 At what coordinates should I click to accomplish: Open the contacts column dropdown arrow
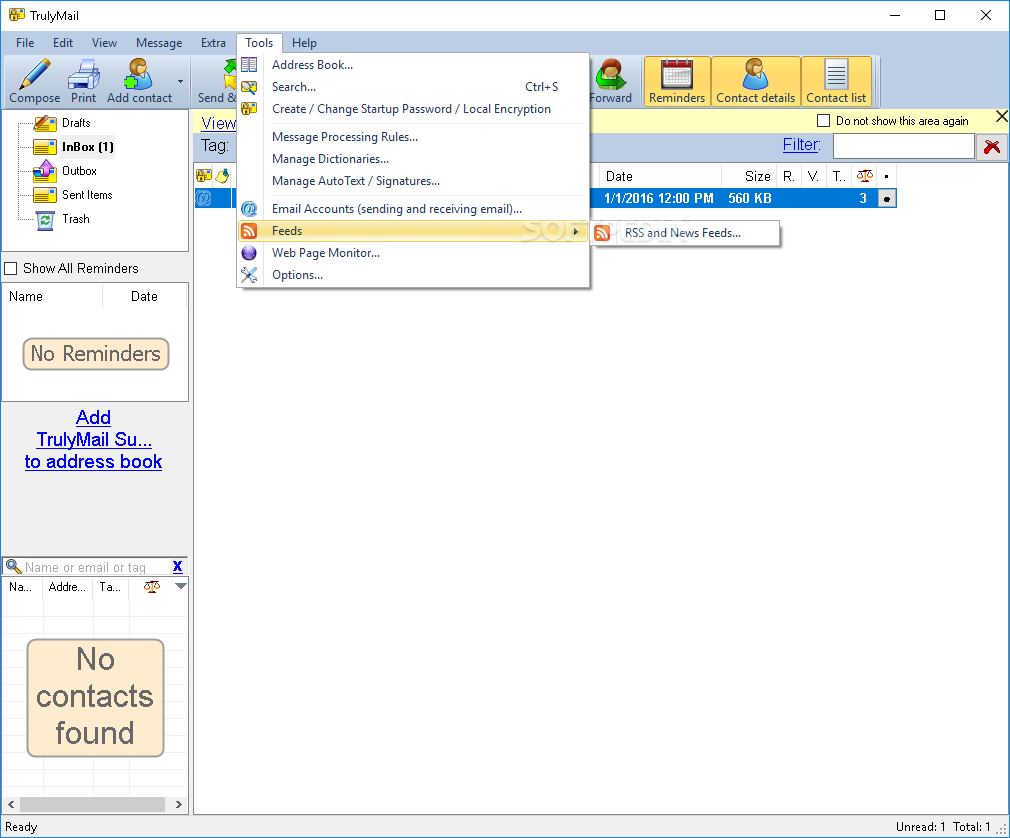[x=181, y=586]
